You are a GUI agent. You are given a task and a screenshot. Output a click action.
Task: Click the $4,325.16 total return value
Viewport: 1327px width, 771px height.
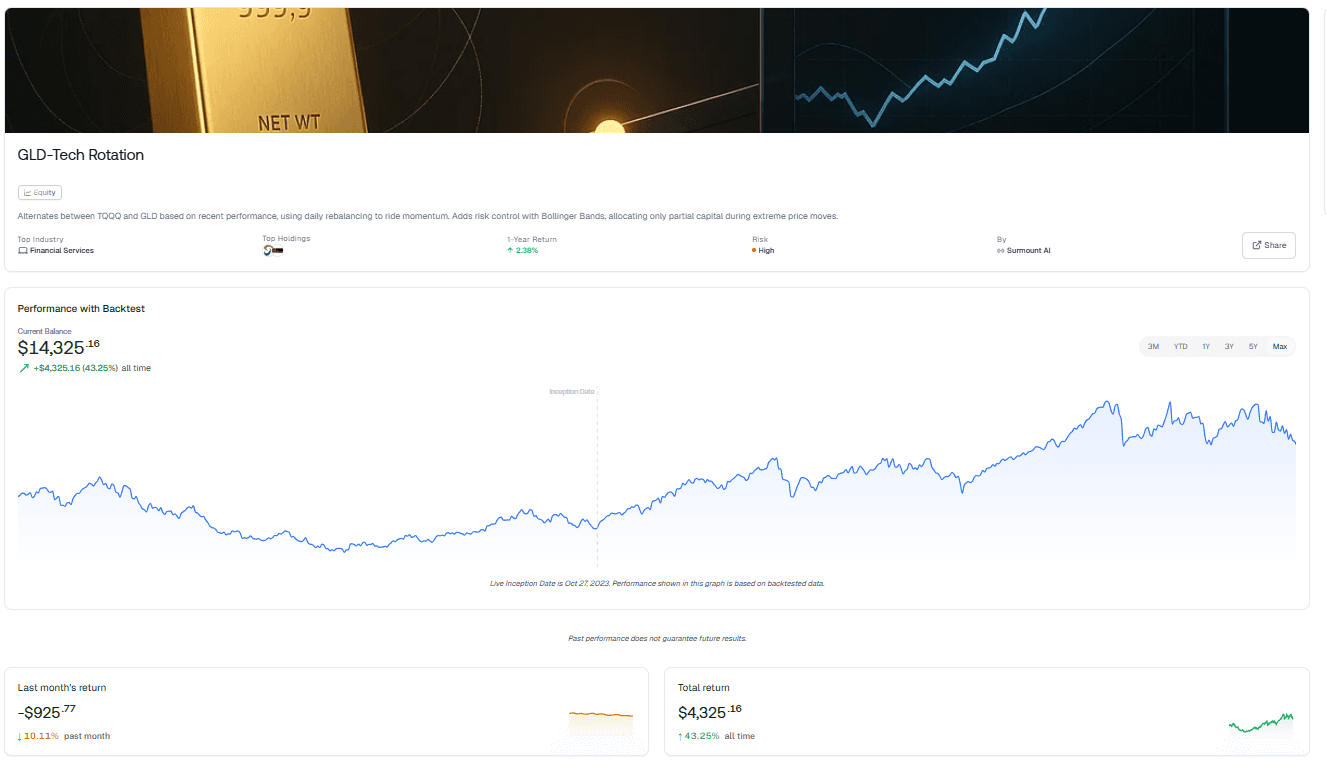[x=710, y=712]
